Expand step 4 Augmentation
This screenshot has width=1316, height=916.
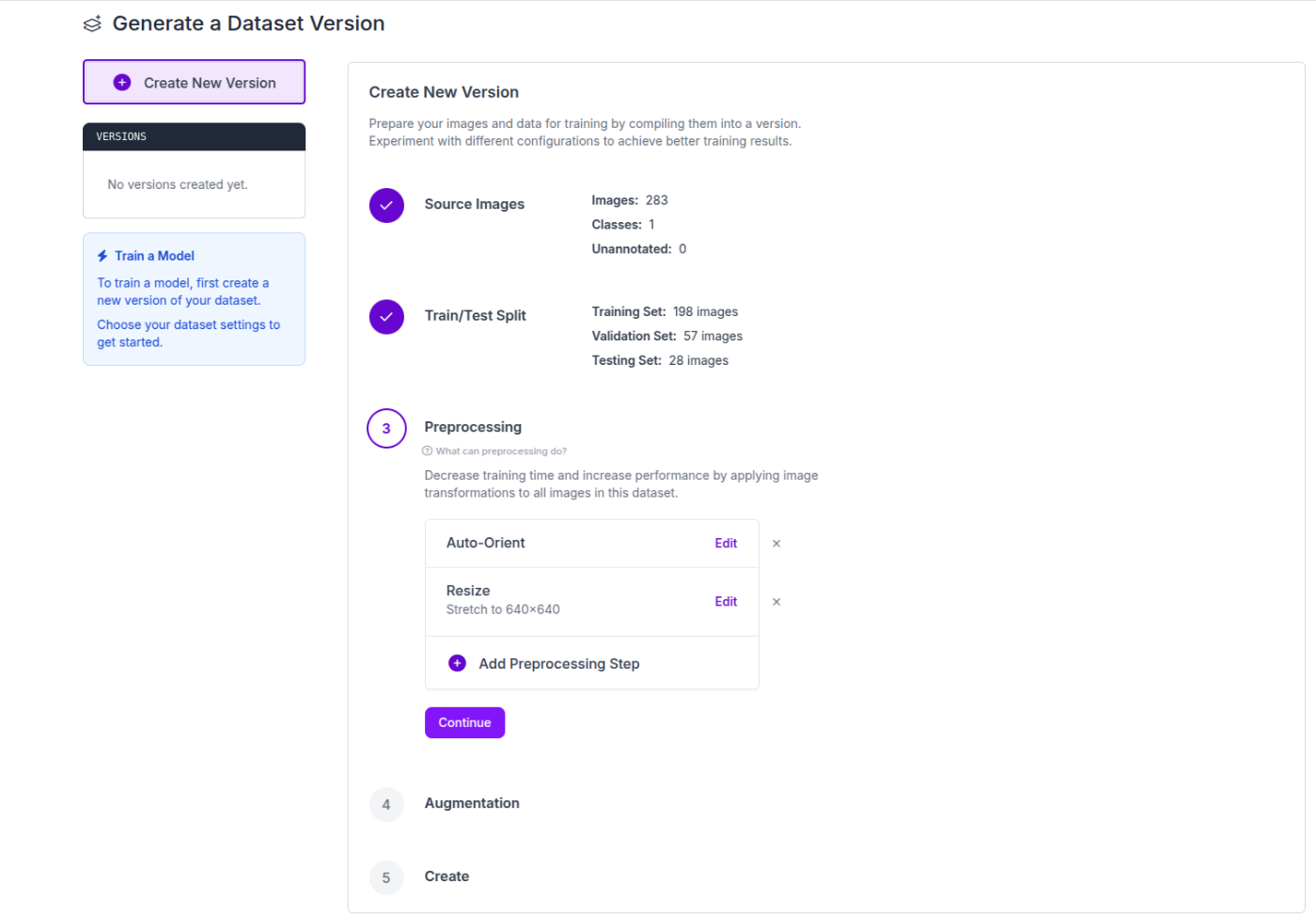pyautogui.click(x=472, y=803)
